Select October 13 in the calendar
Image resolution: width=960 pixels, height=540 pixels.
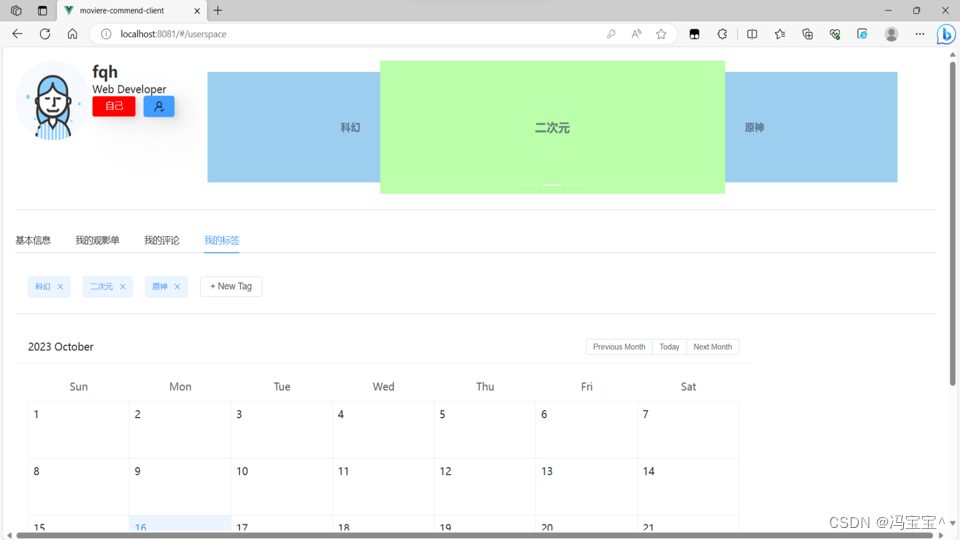click(587, 487)
